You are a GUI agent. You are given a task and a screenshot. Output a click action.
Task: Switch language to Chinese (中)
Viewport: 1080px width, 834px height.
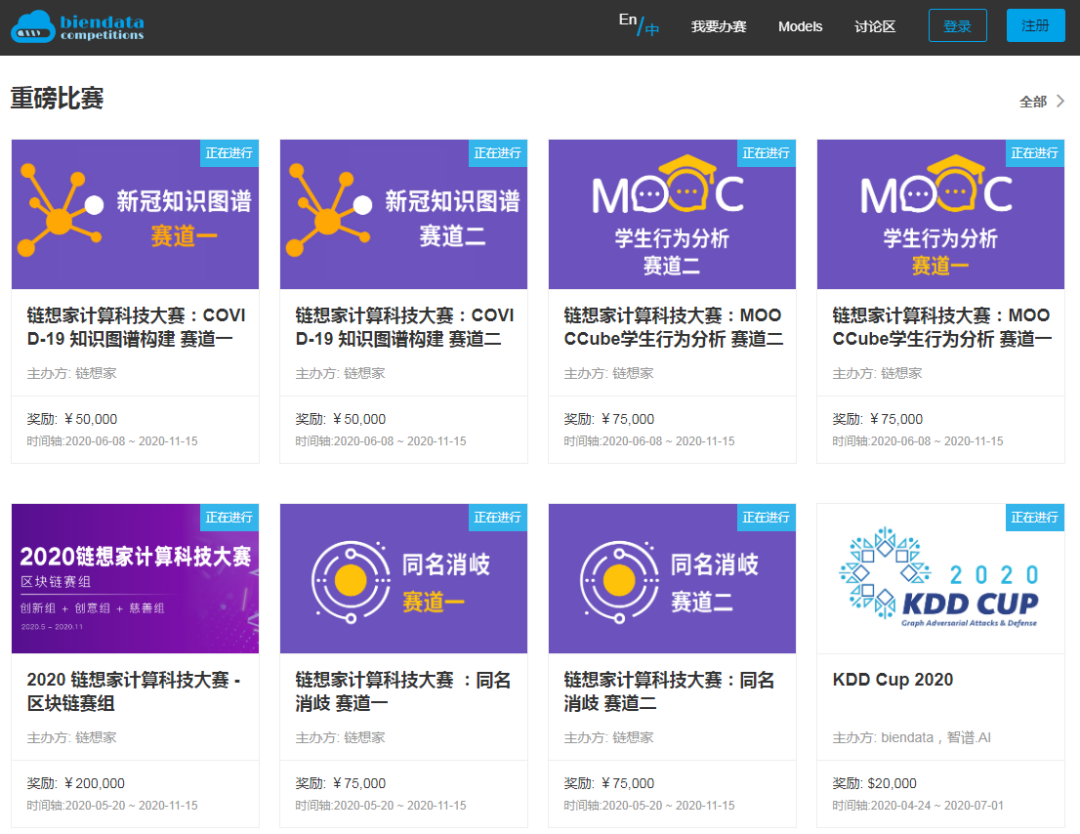652,30
